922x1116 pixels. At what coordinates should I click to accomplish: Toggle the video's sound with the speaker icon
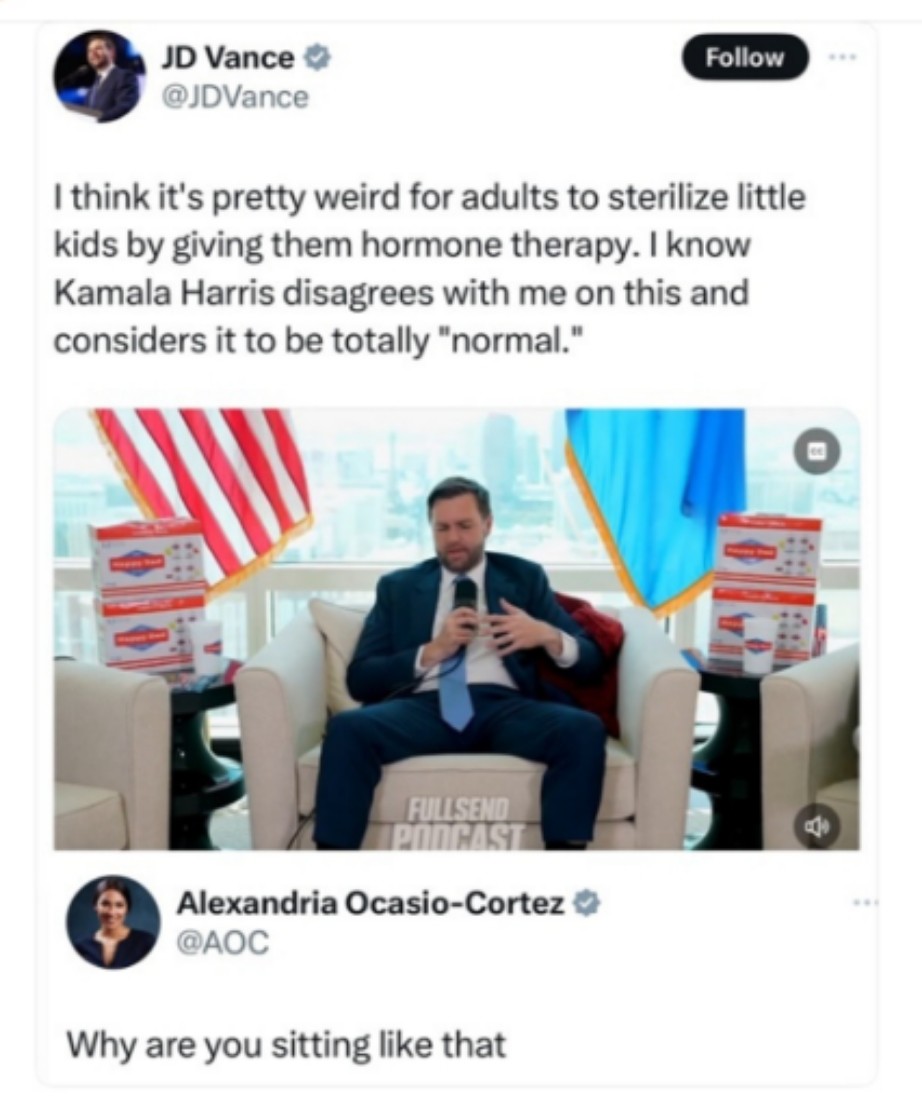(817, 826)
